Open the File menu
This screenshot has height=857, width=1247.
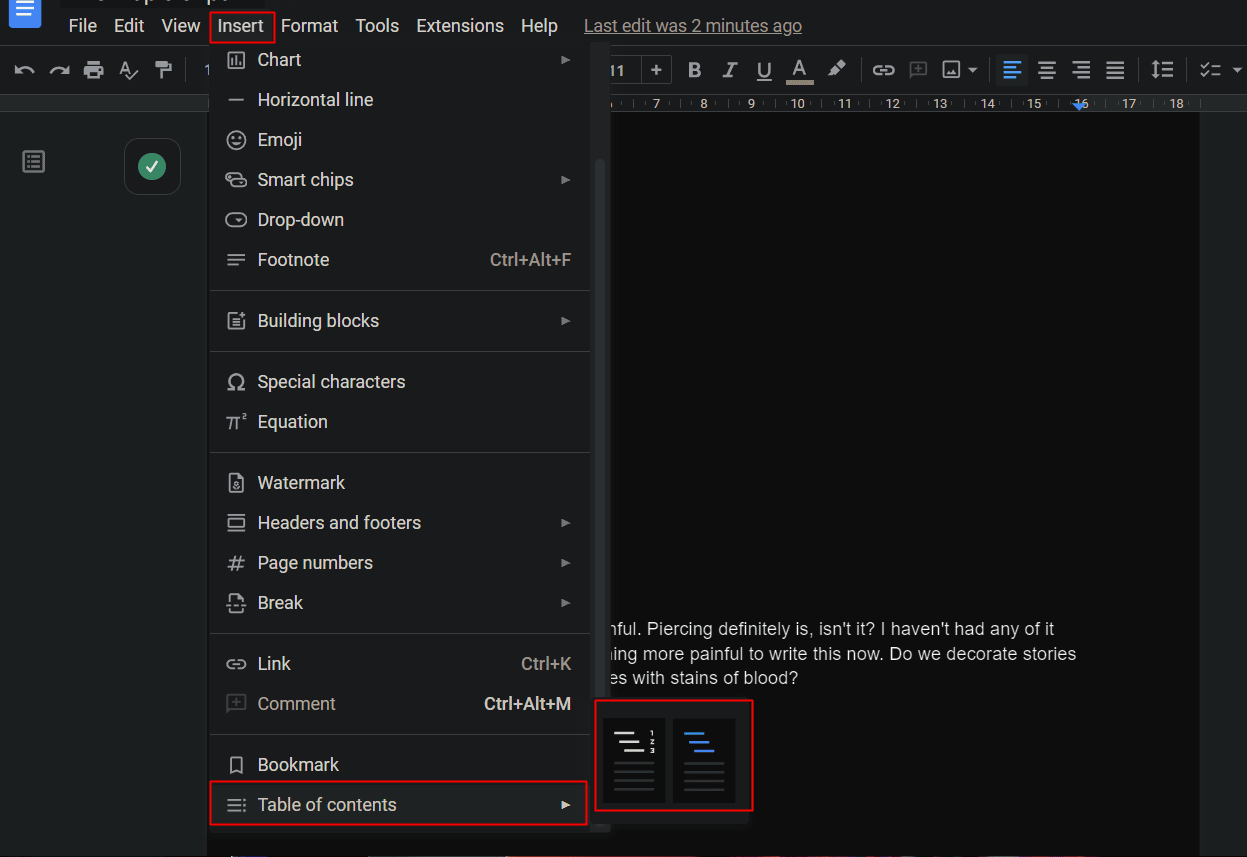pos(83,26)
